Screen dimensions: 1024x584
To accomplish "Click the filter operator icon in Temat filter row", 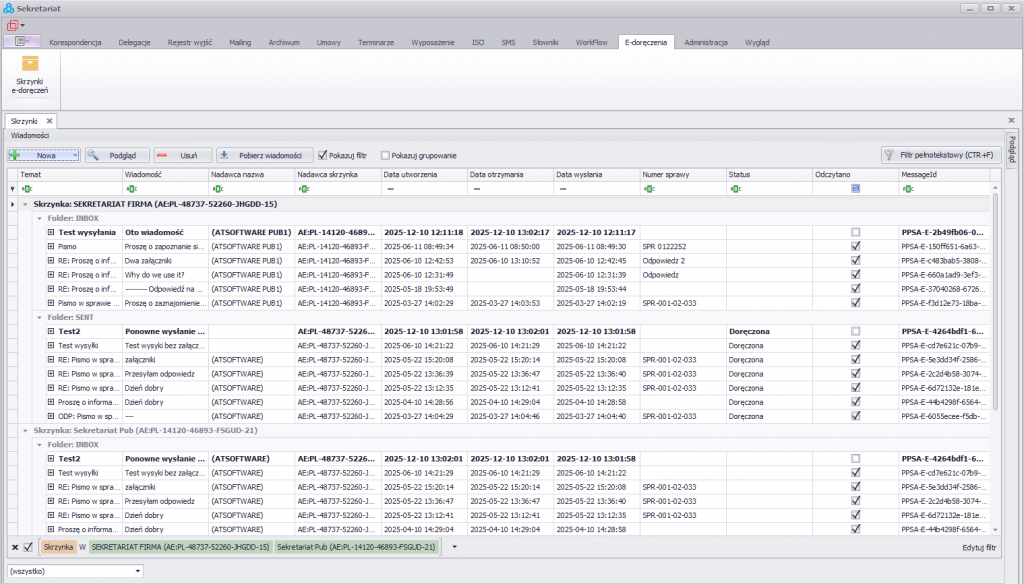I will (26, 188).
